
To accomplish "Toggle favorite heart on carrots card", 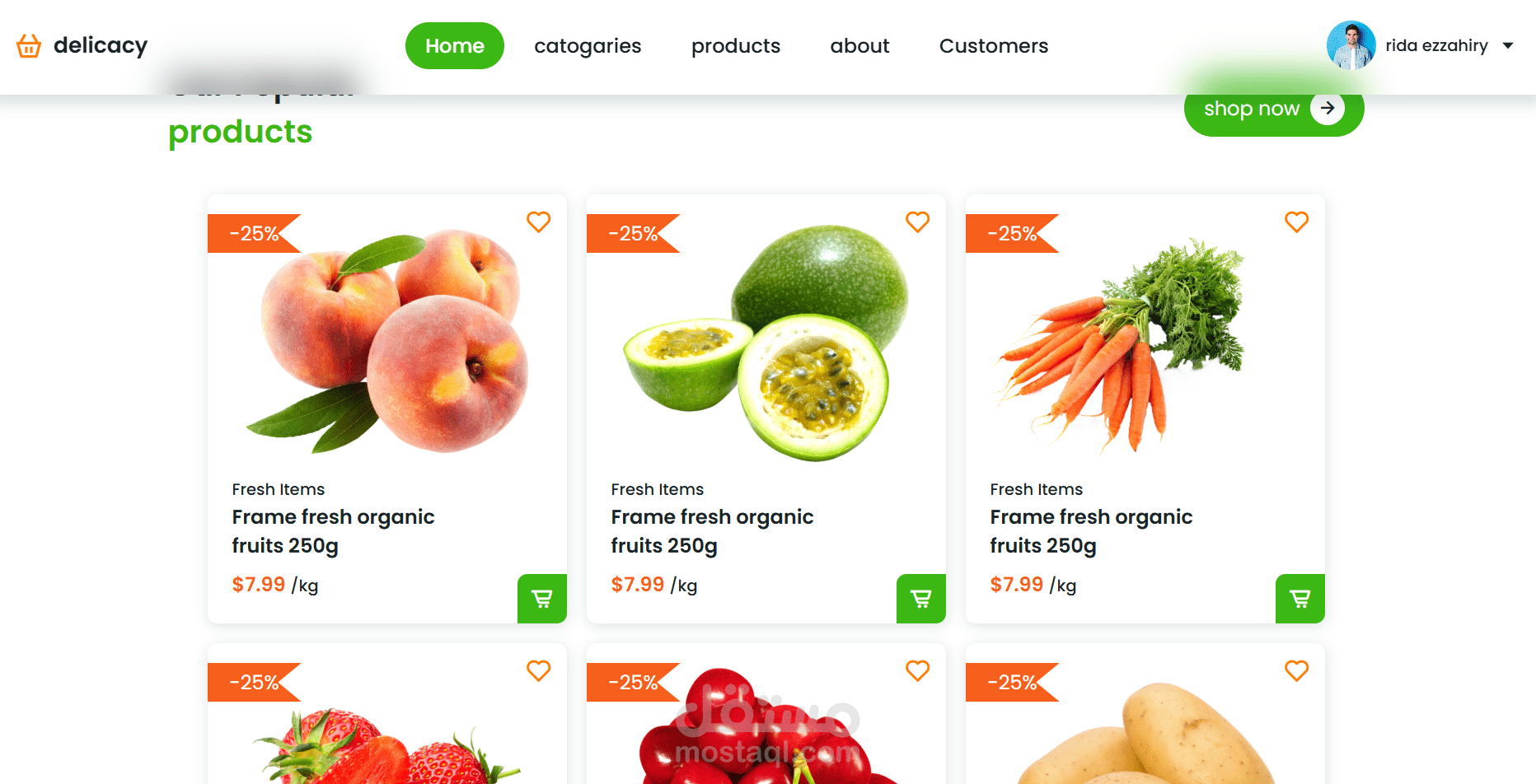I will click(x=1297, y=222).
